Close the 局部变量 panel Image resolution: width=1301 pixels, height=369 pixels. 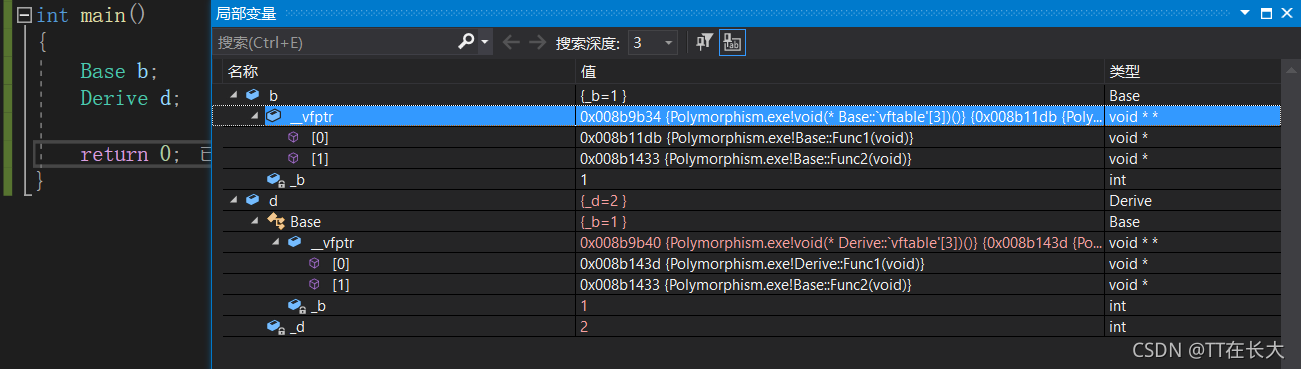(x=1287, y=12)
